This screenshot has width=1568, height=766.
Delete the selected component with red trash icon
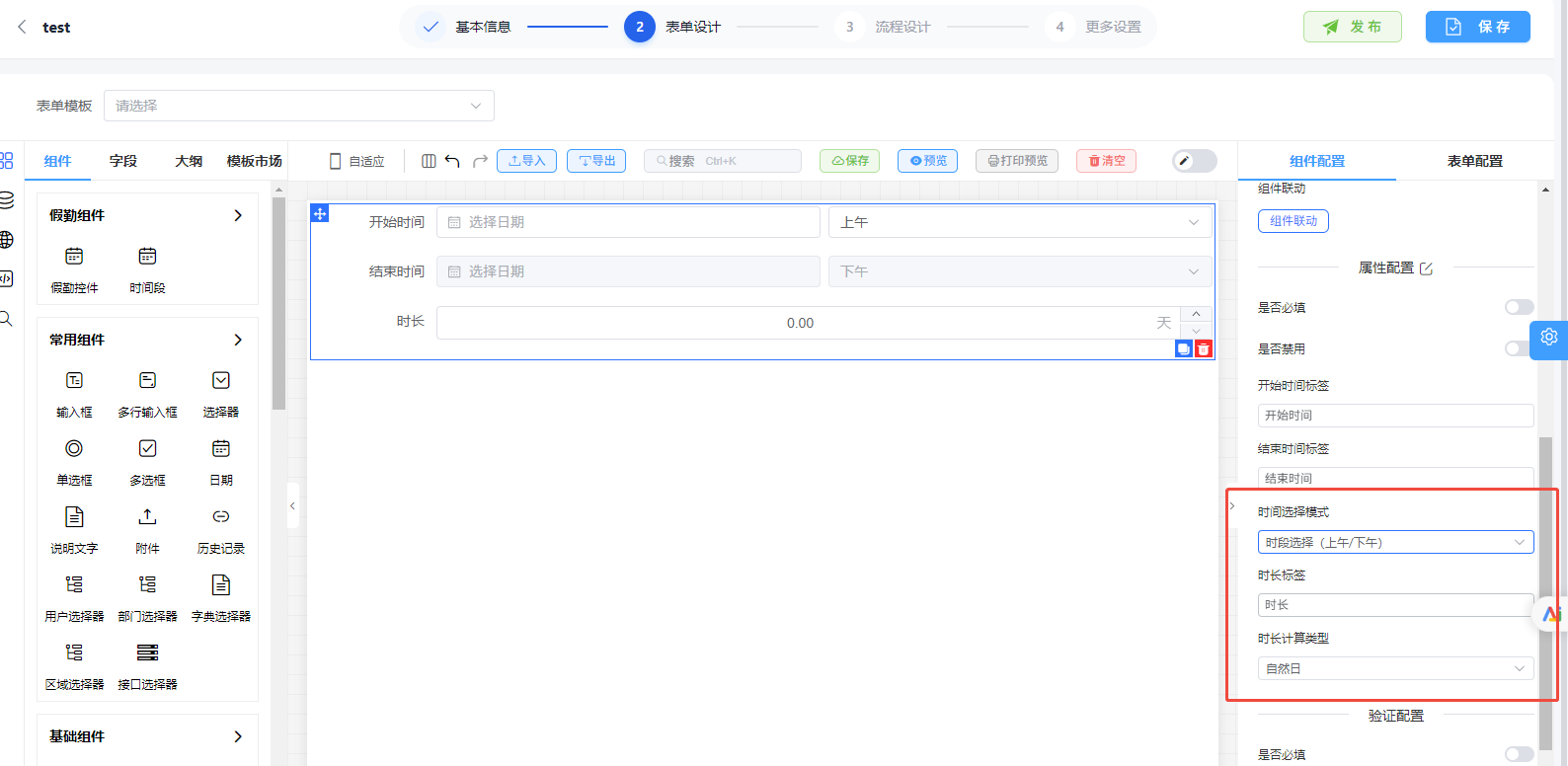(1204, 348)
